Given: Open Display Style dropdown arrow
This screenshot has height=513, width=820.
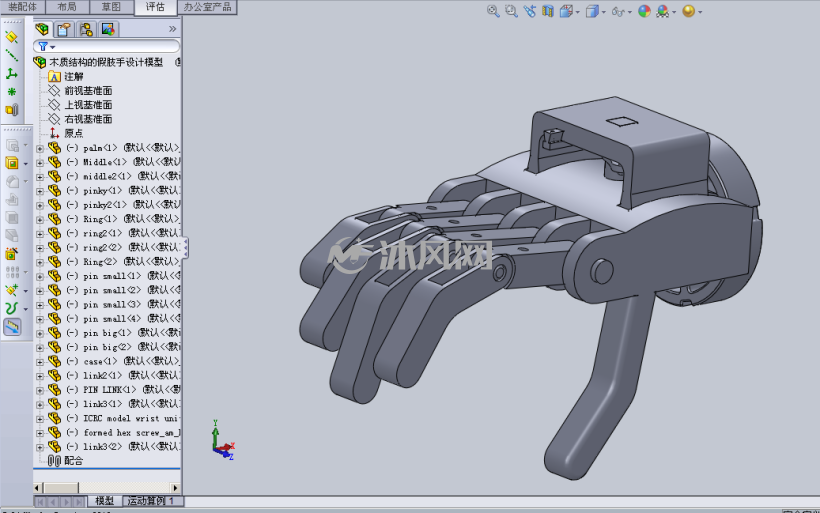Looking at the screenshot, I should (603, 12).
